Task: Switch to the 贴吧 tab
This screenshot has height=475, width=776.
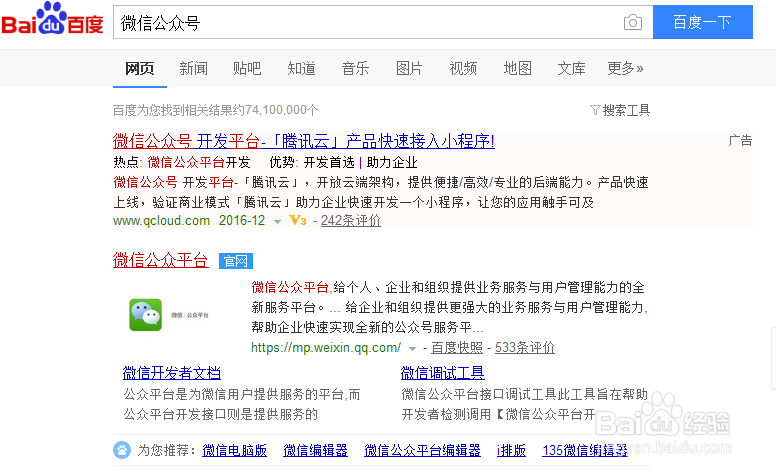Action: click(x=247, y=68)
